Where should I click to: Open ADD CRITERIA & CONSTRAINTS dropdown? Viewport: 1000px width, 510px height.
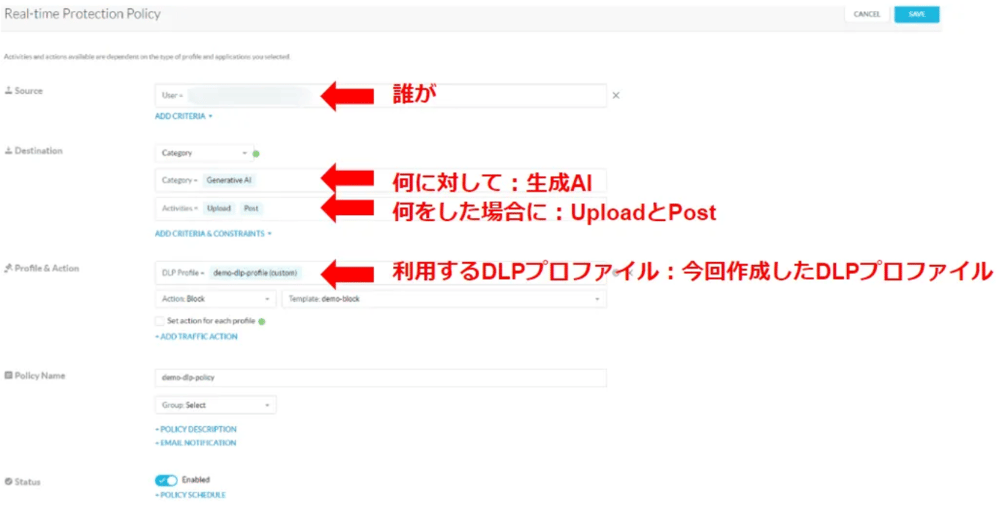click(x=213, y=234)
